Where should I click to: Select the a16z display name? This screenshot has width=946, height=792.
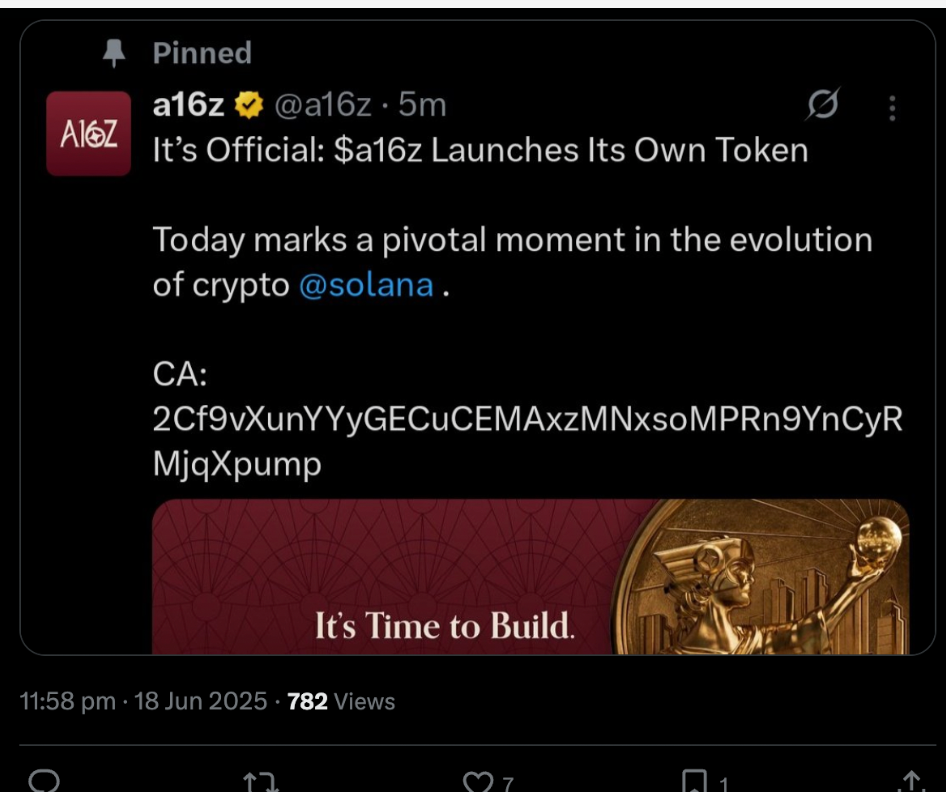point(189,105)
